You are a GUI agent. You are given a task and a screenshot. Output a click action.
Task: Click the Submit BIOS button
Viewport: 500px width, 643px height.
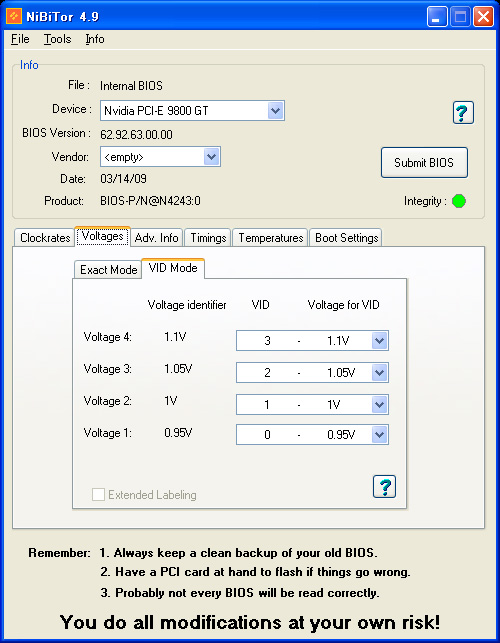tap(424, 162)
